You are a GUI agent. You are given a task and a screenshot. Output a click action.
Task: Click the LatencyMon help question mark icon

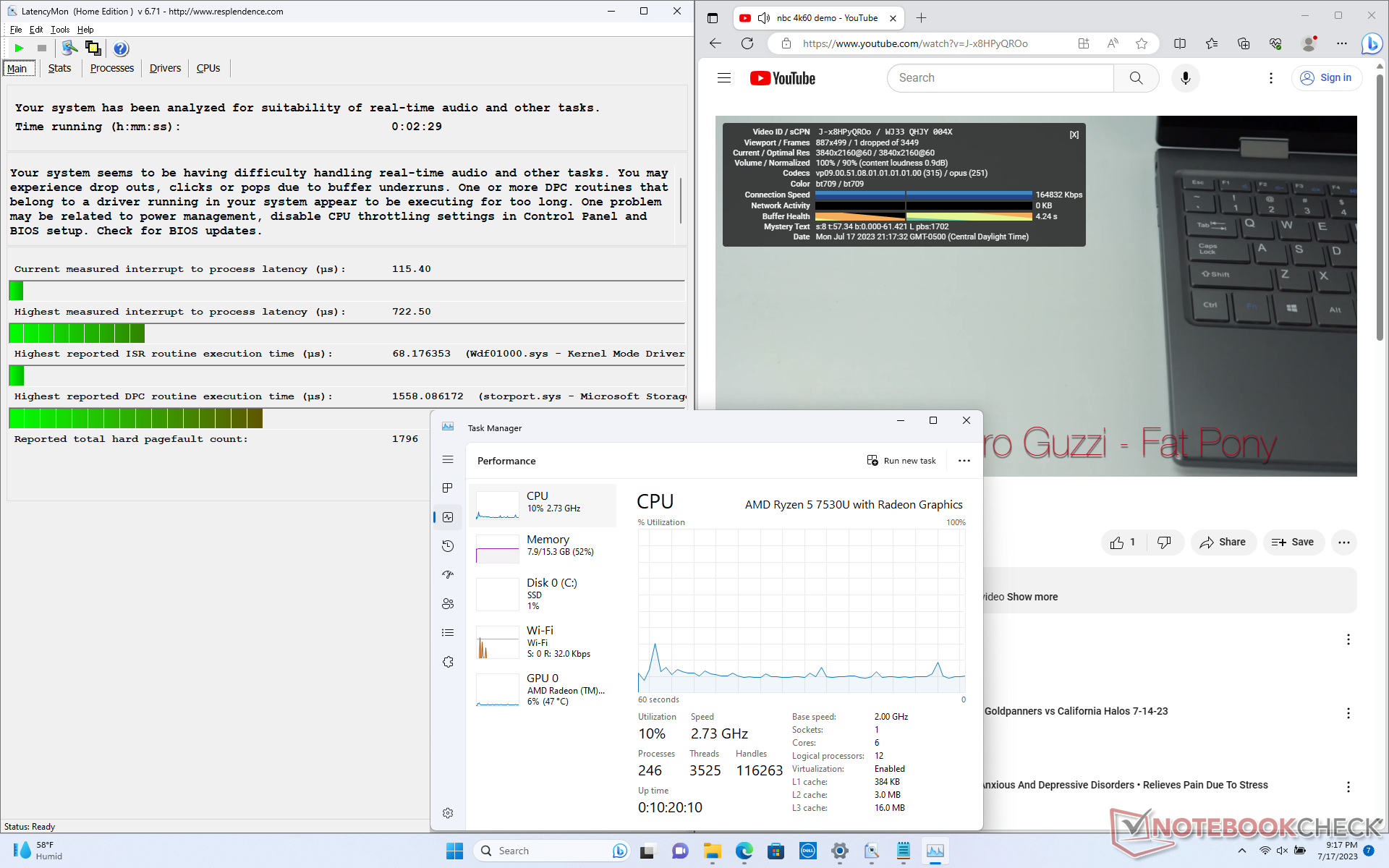tap(121, 48)
